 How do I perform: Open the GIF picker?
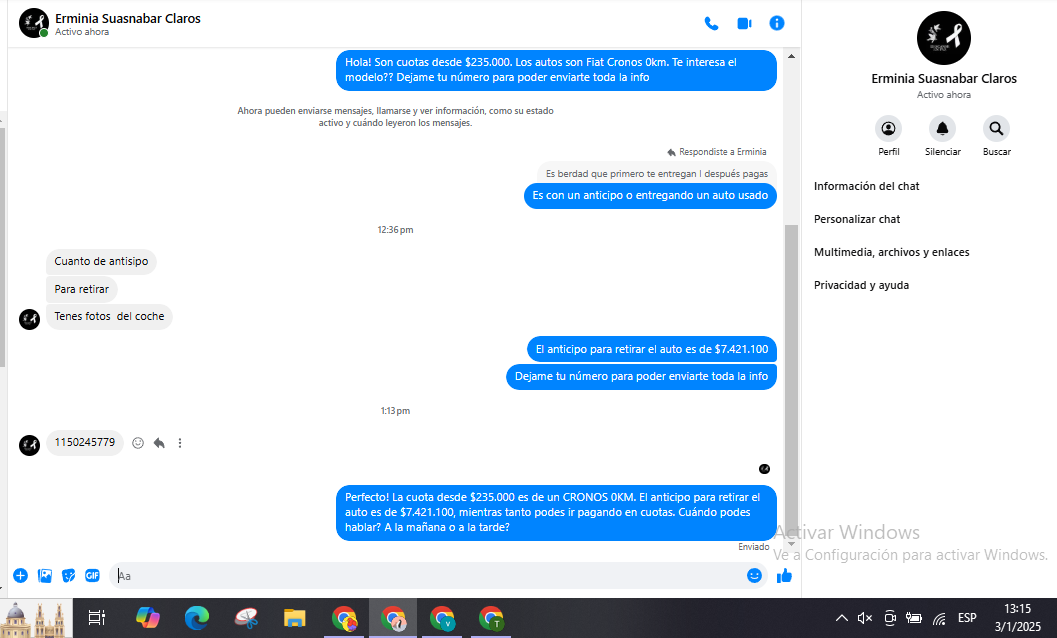click(x=92, y=575)
